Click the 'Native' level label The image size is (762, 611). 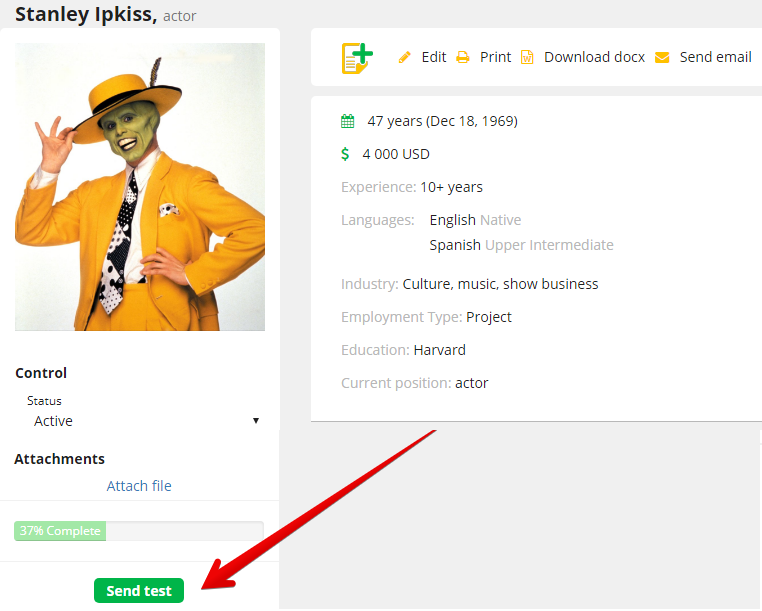point(501,220)
